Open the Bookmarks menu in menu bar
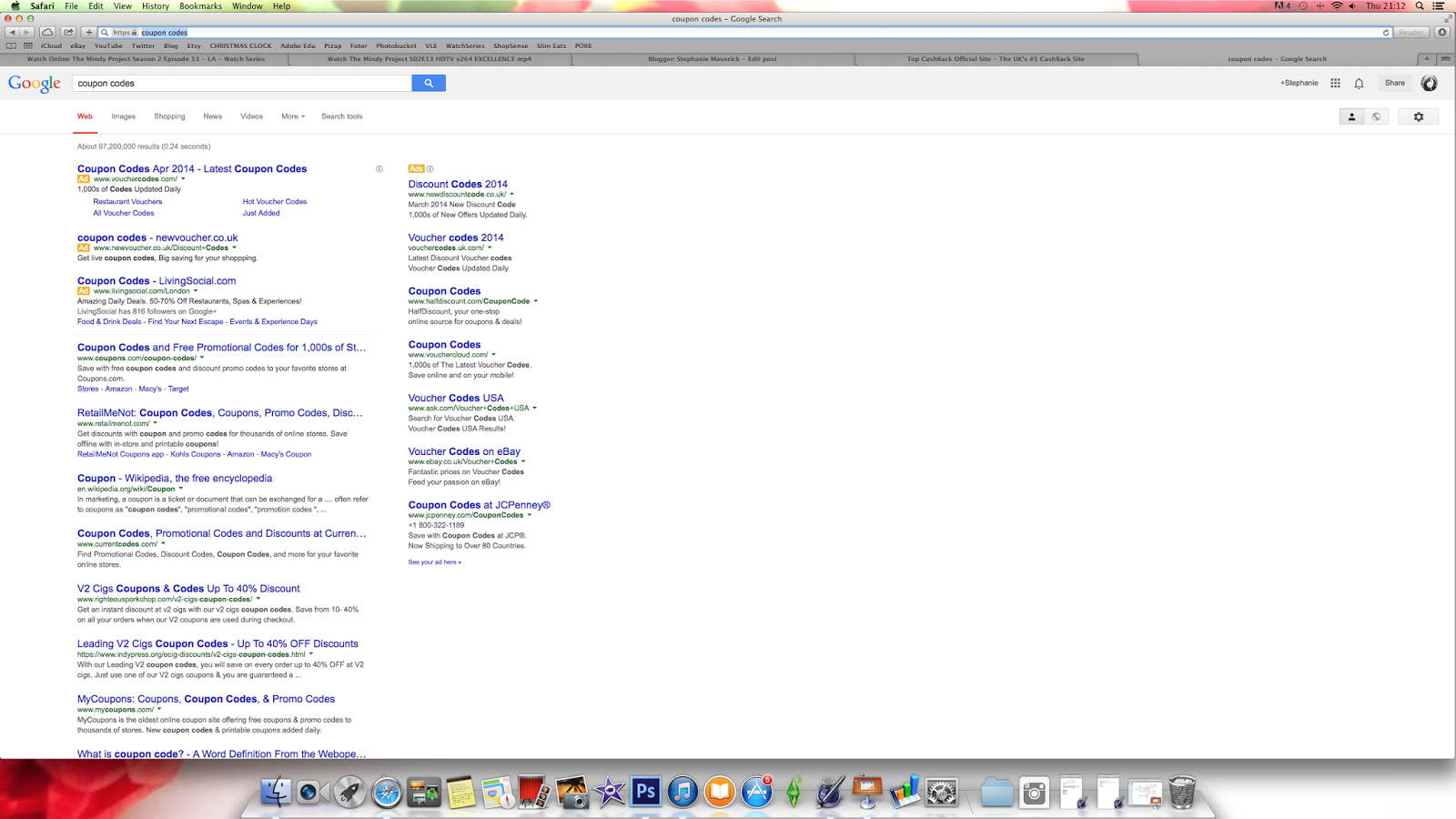1456x819 pixels. [x=200, y=6]
